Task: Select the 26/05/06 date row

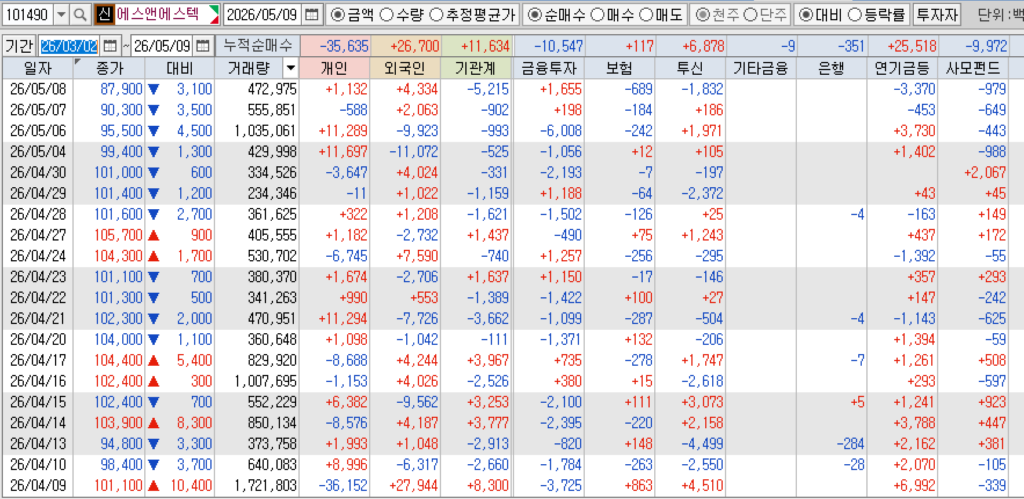Action: pos(37,131)
